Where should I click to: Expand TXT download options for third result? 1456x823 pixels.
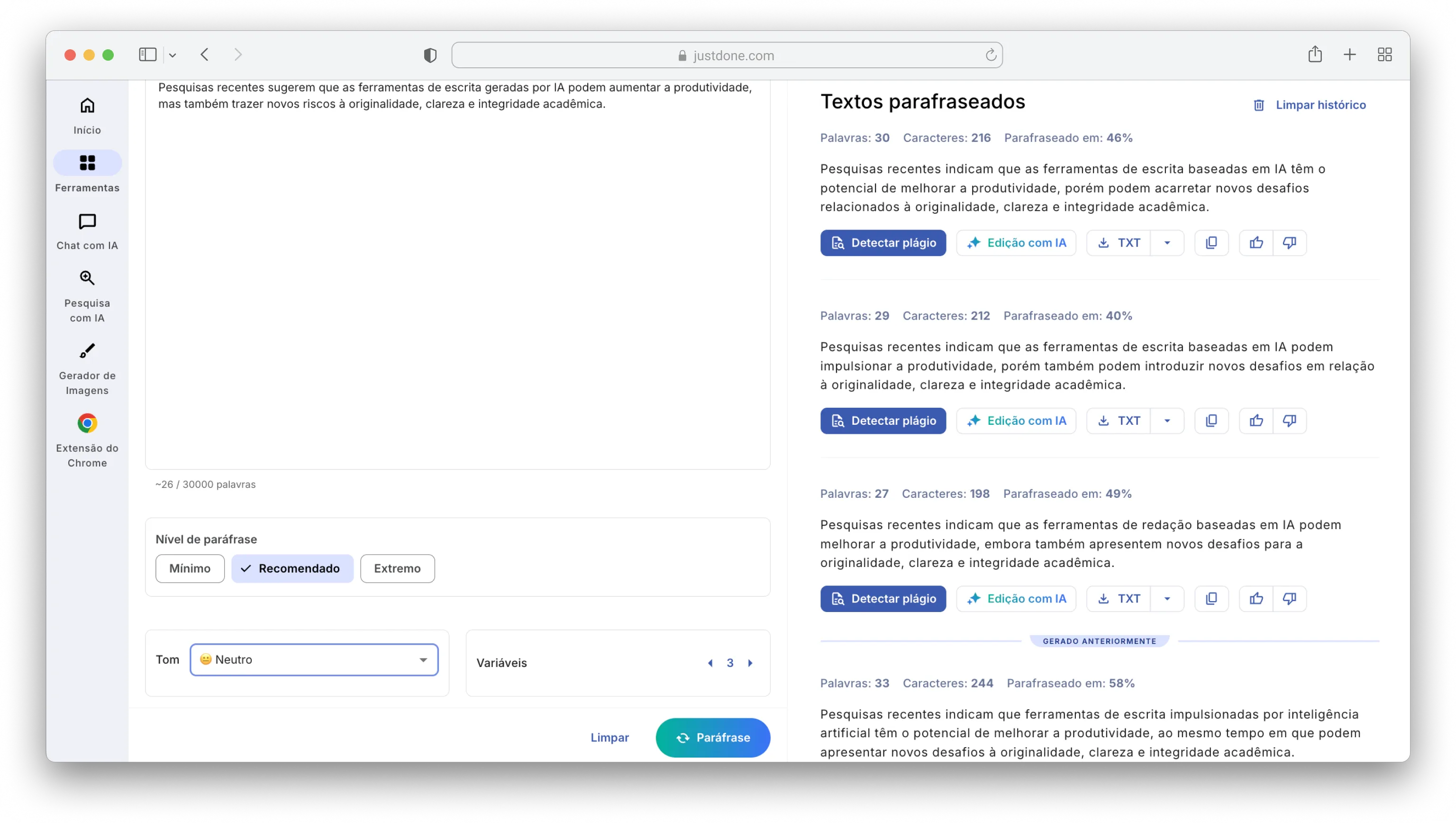pos(1166,599)
